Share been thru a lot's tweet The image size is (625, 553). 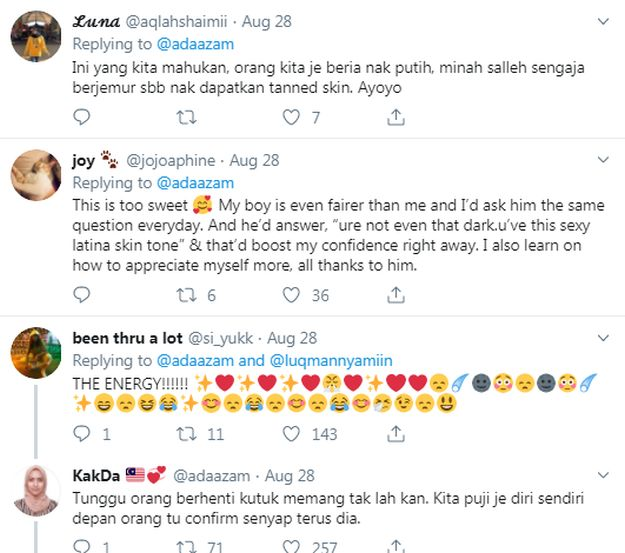tap(396, 434)
